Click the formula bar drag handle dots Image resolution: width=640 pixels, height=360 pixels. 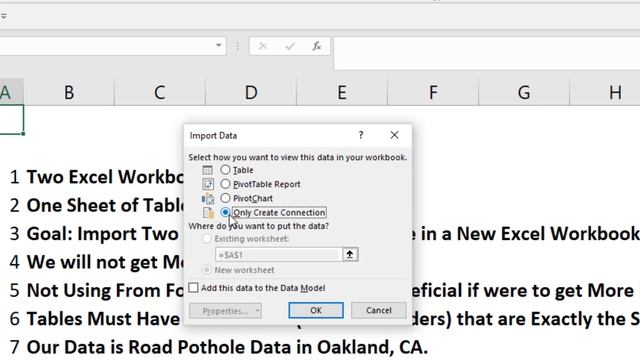238,46
